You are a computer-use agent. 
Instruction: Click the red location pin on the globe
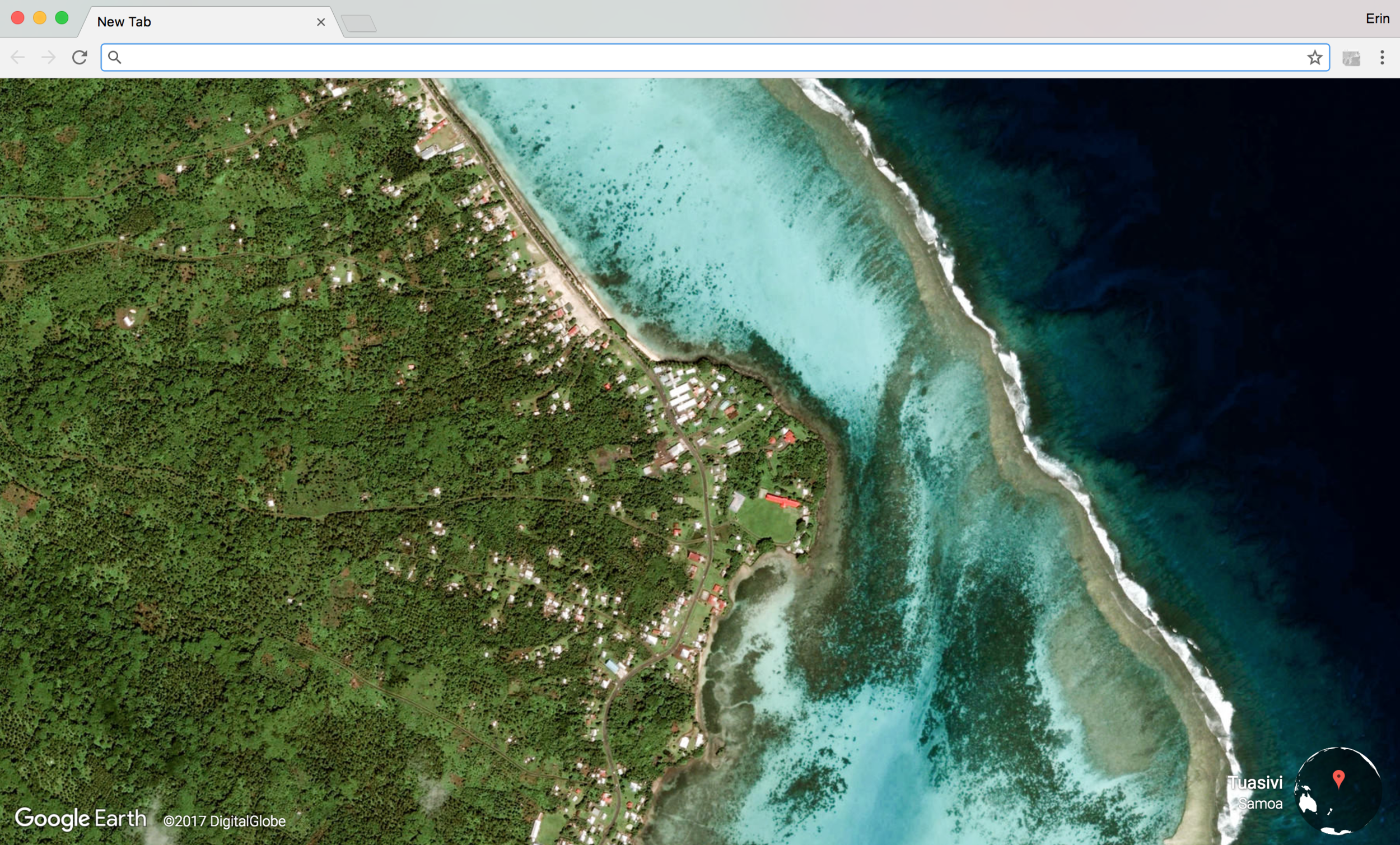[1338, 778]
